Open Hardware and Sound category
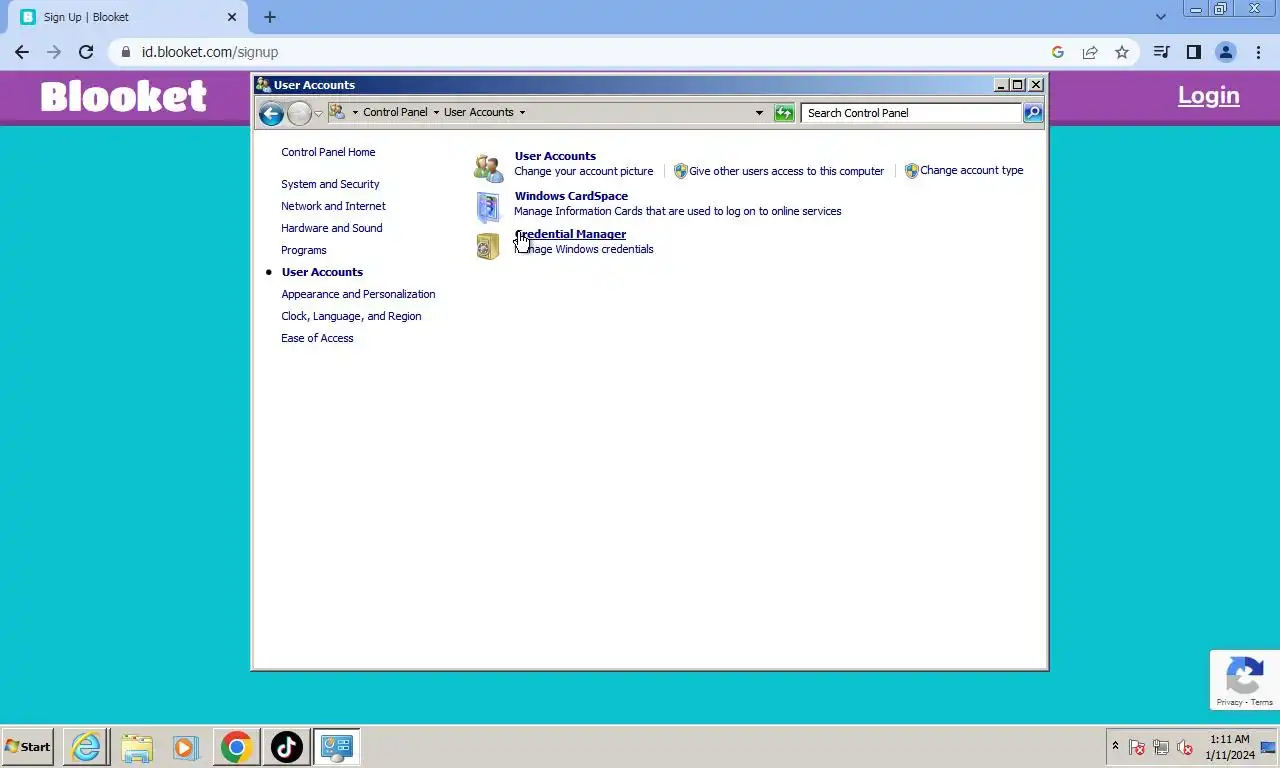The height and width of the screenshot is (768, 1280). click(x=331, y=228)
